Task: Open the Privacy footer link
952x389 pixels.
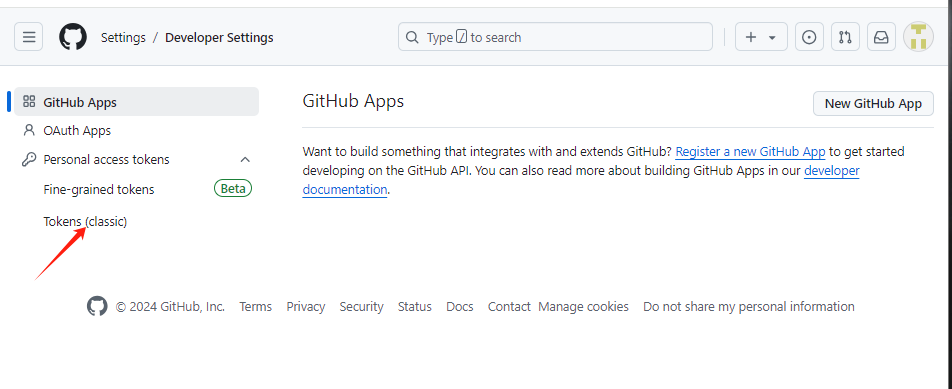Action: (x=306, y=306)
